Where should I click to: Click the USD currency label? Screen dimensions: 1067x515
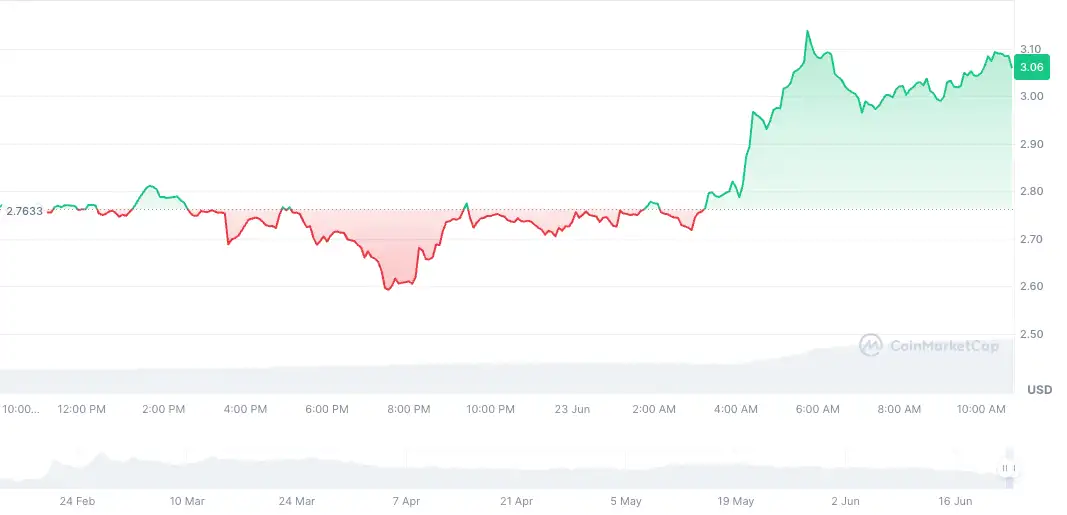click(x=1040, y=390)
